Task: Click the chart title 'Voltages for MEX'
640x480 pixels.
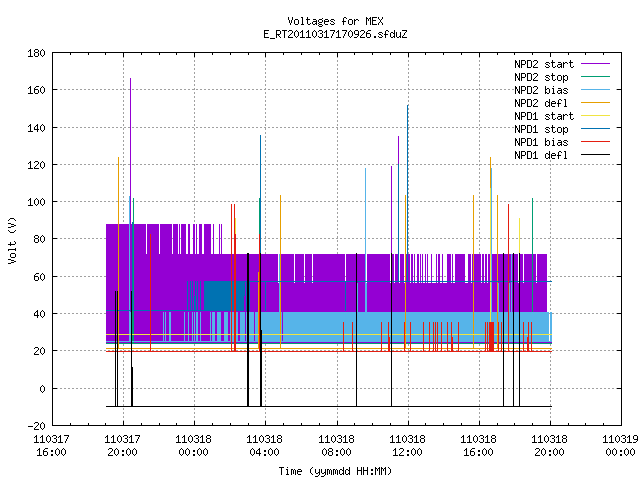Action: [335, 21]
